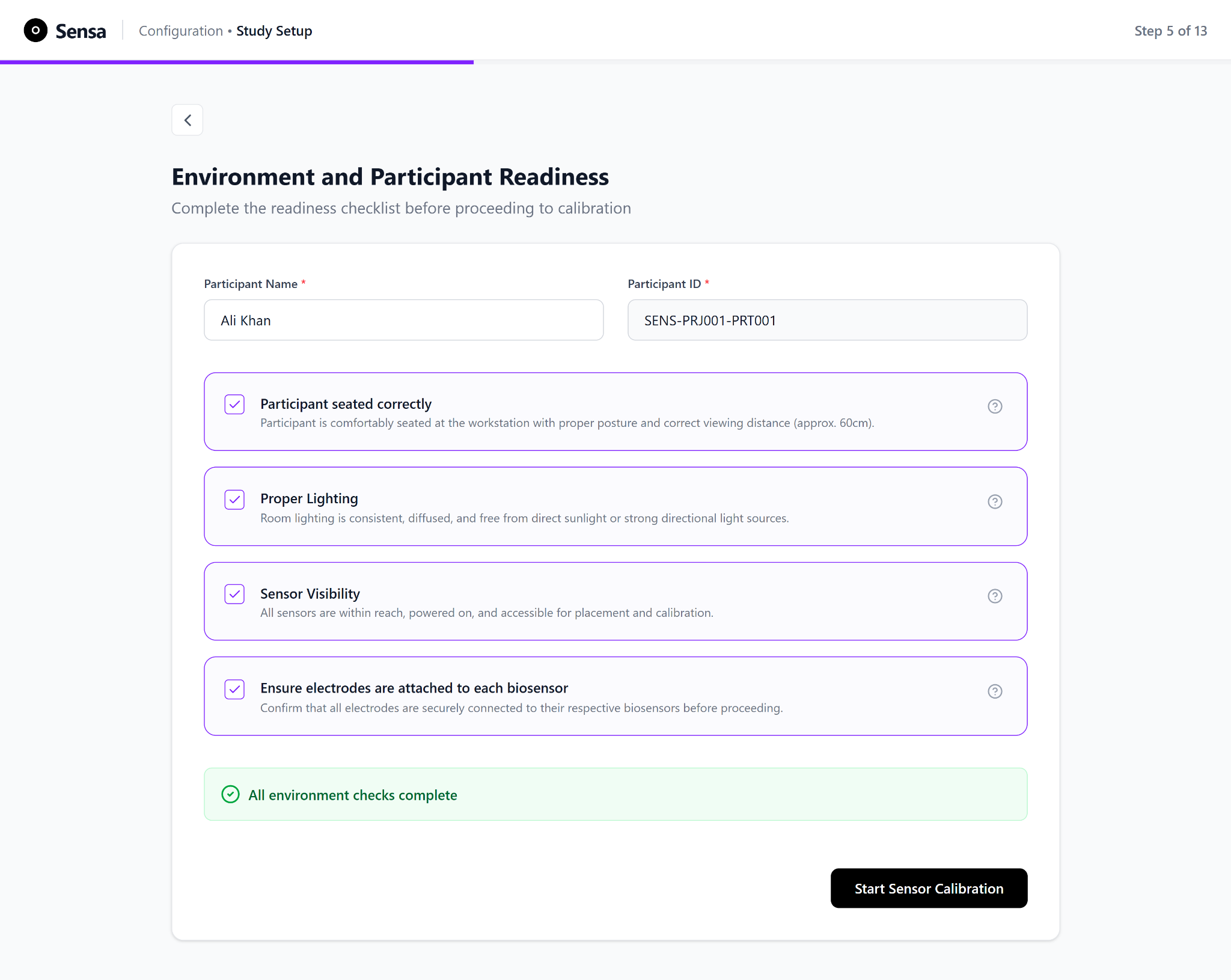Click the Sensor Visibility title

310,593
